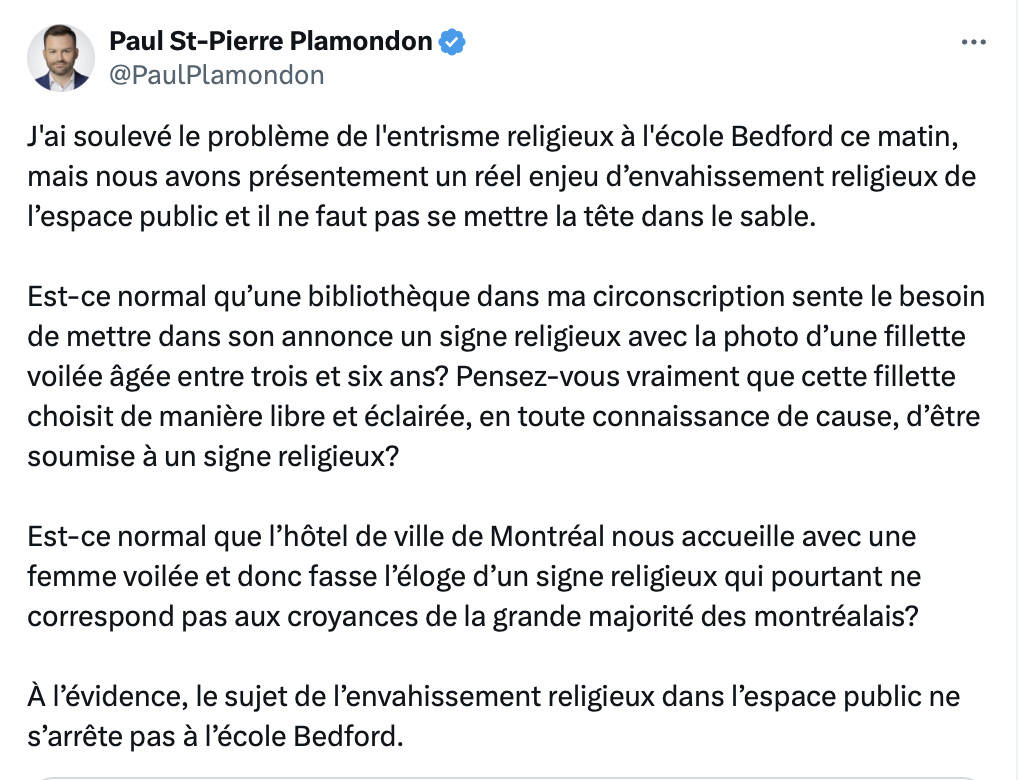Screen dimensions: 1022x780
Task: Click the tweet line starting "J'ai soulevé"
Action: coord(493,137)
